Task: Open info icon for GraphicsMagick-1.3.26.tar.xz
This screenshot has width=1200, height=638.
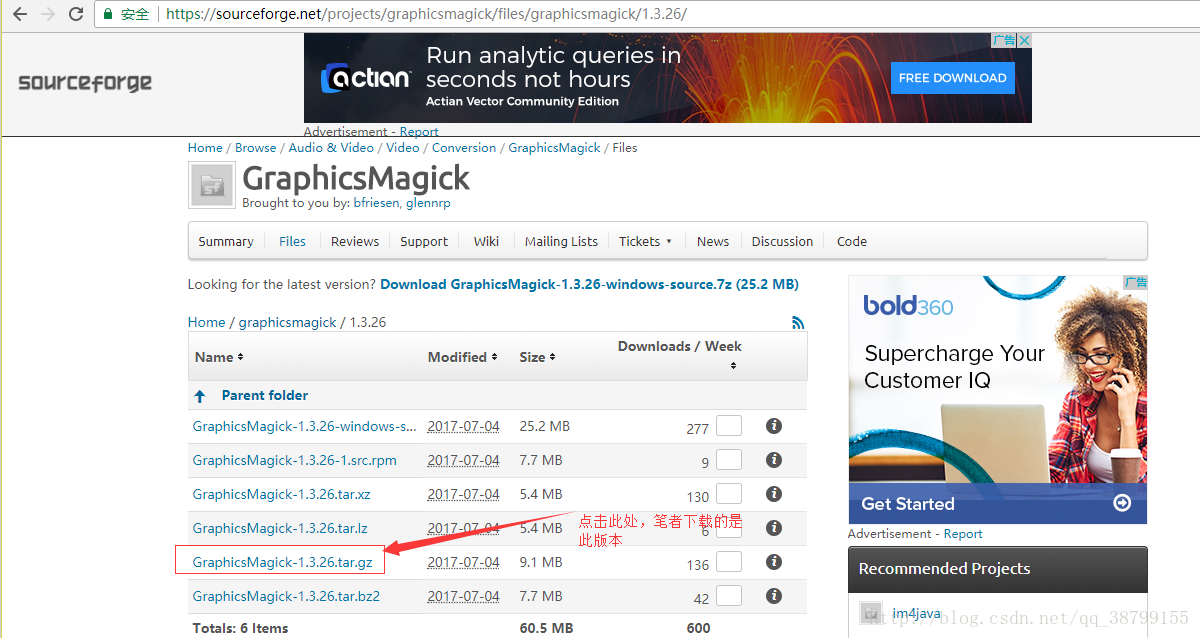Action: click(773, 494)
